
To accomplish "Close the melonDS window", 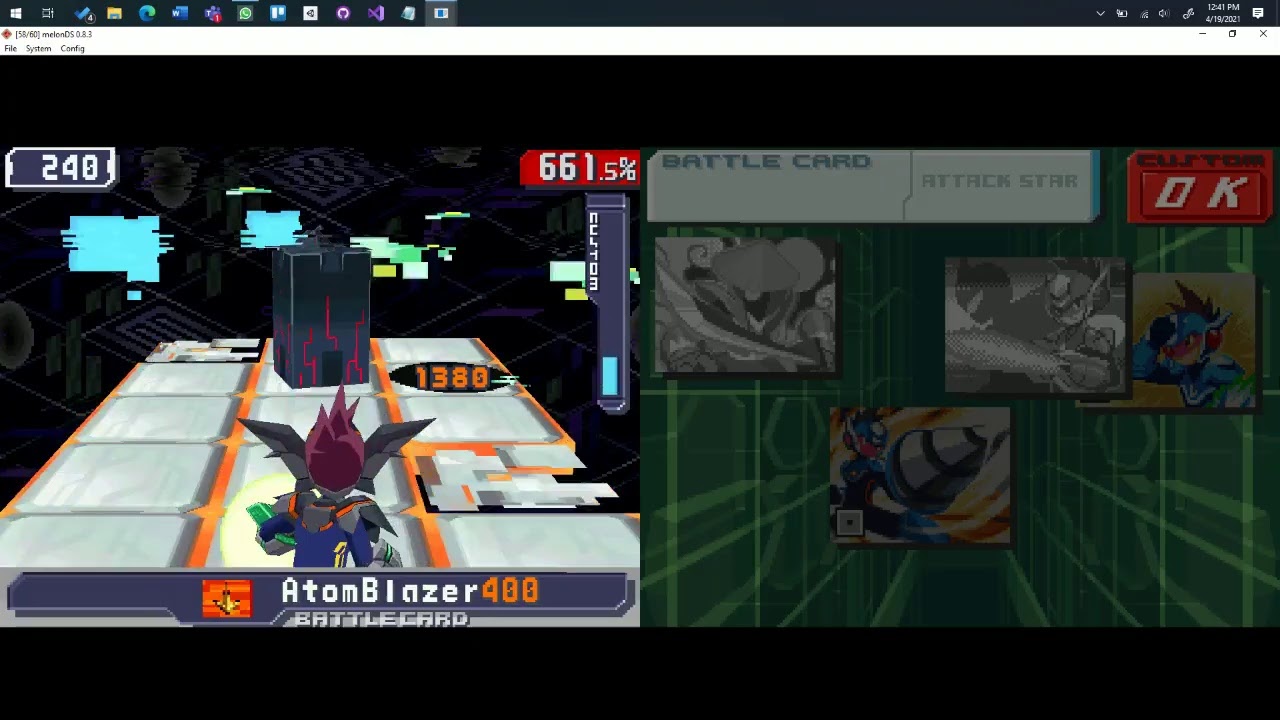I will (x=1263, y=34).
